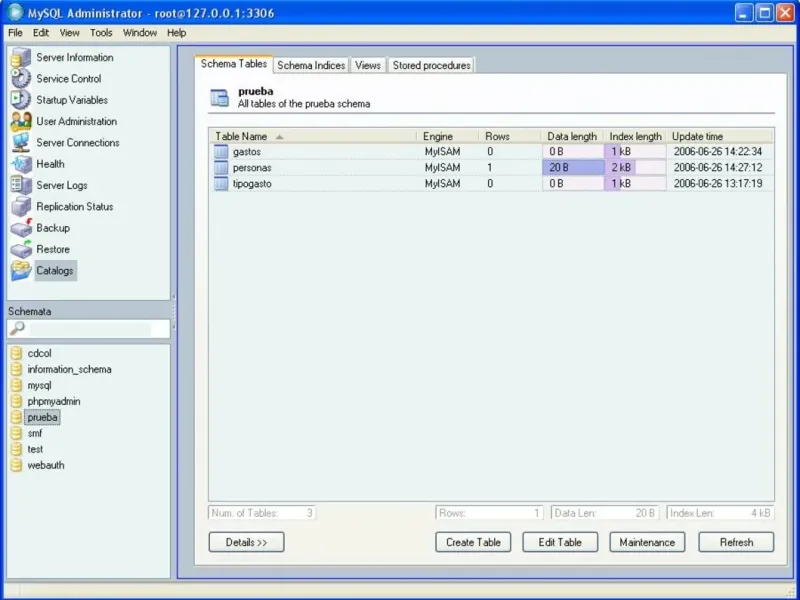
Task: Minimize the MySQL Administrator window
Action: coord(744,13)
